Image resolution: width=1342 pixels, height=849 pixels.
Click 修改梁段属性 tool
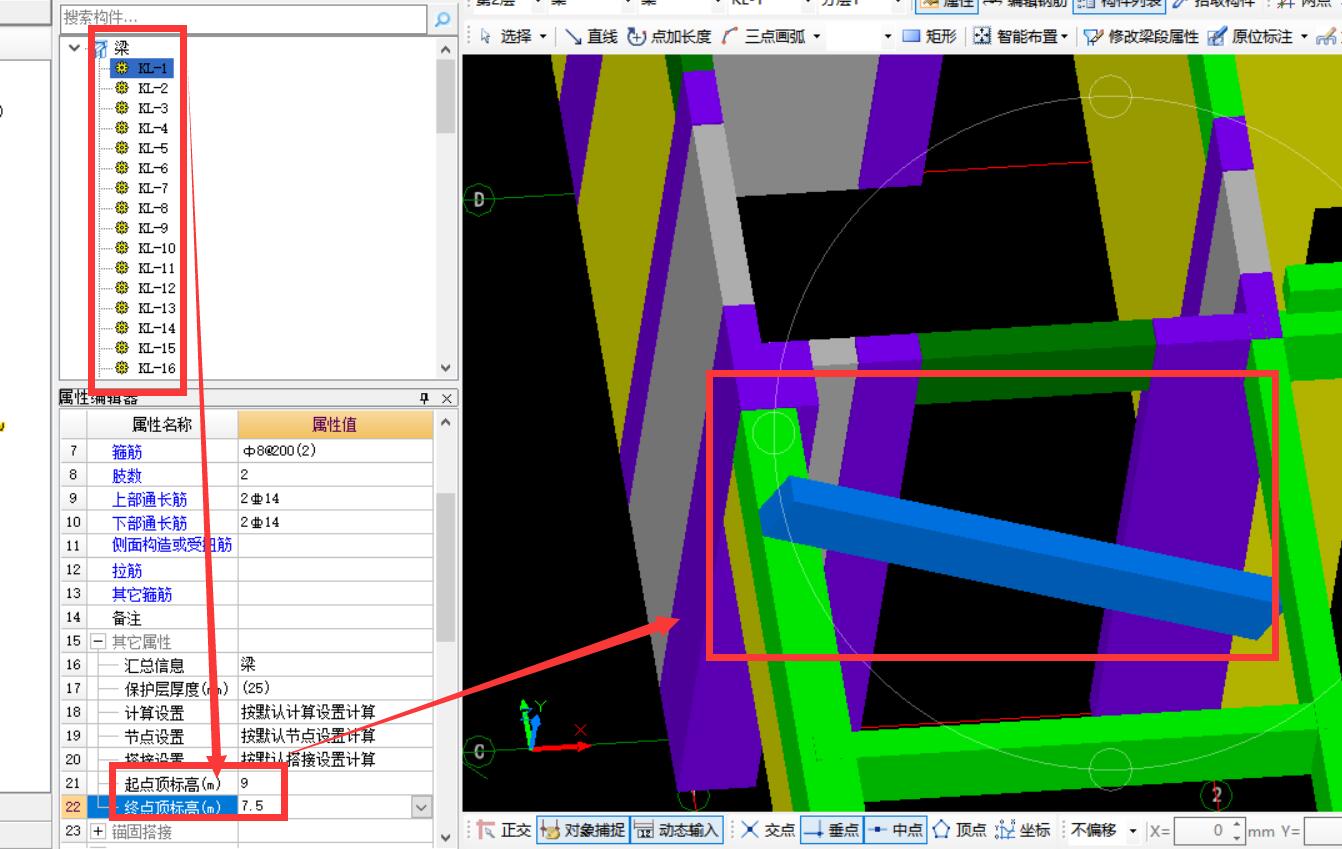(x=1141, y=36)
